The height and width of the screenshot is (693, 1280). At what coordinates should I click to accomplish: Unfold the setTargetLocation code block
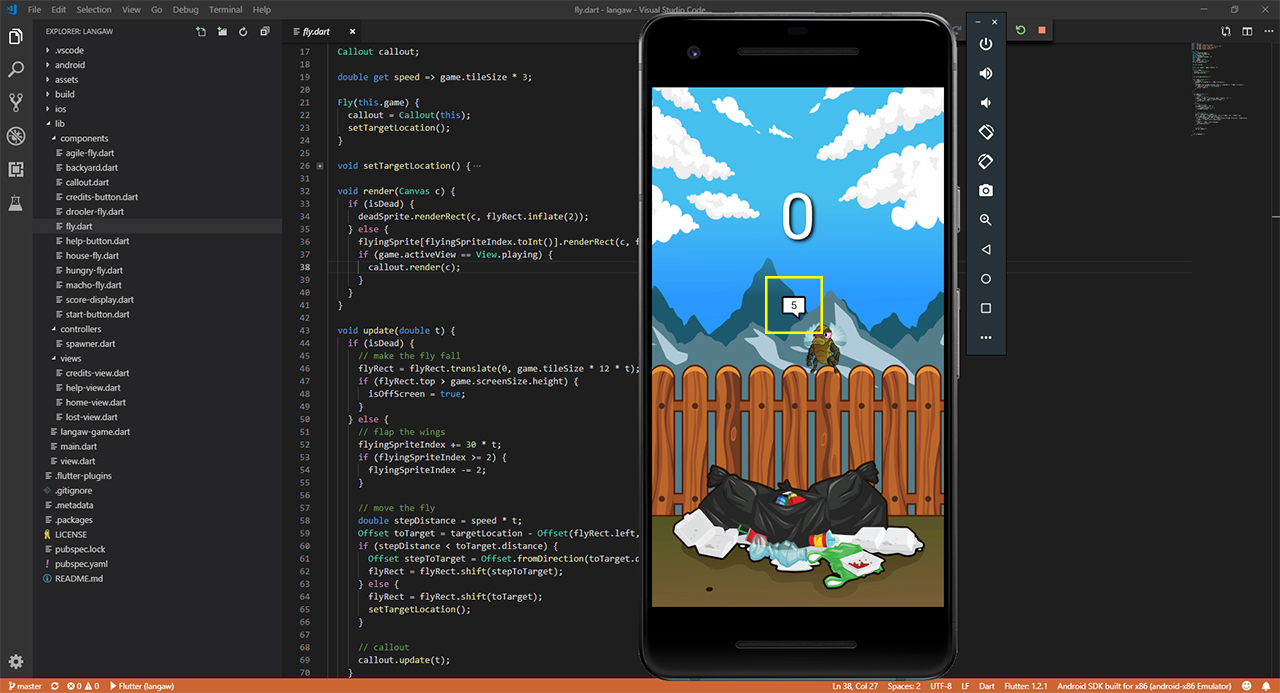tap(320, 166)
